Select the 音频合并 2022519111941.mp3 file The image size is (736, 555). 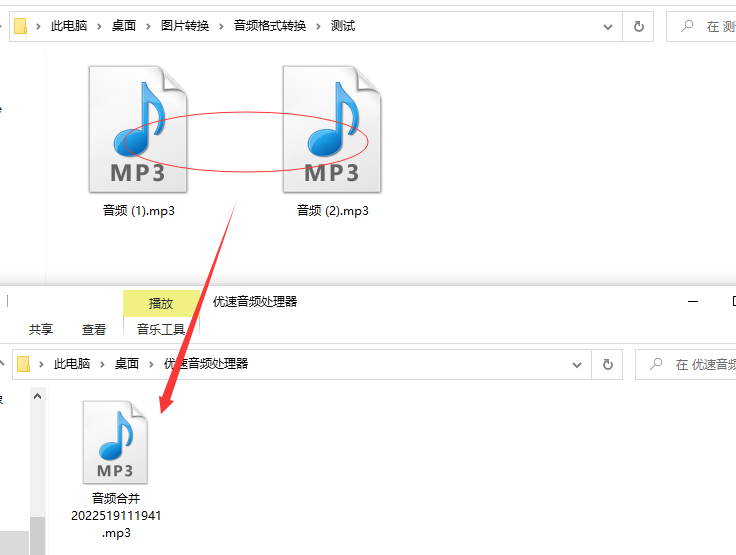point(115,470)
